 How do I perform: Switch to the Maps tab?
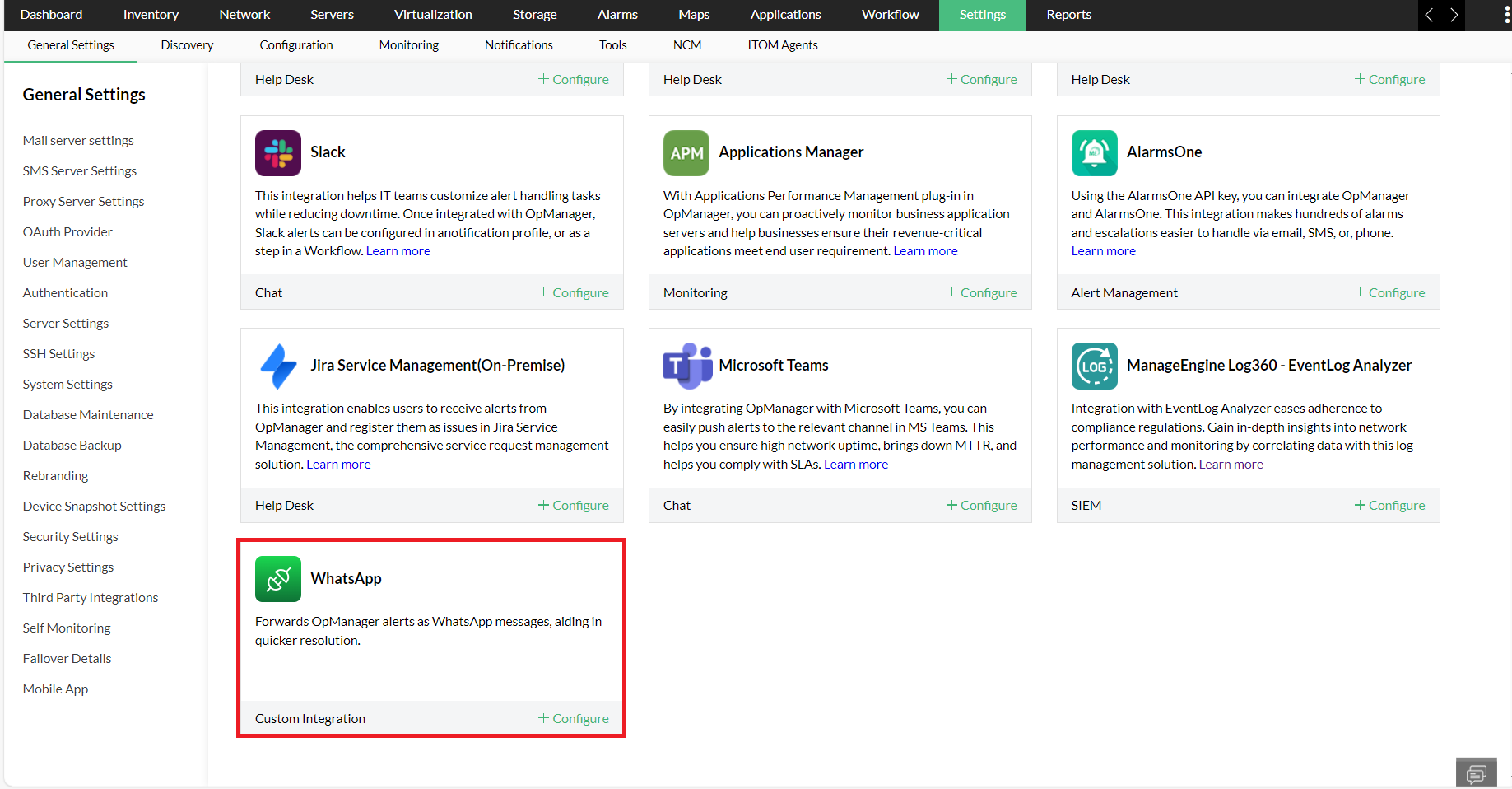(694, 15)
